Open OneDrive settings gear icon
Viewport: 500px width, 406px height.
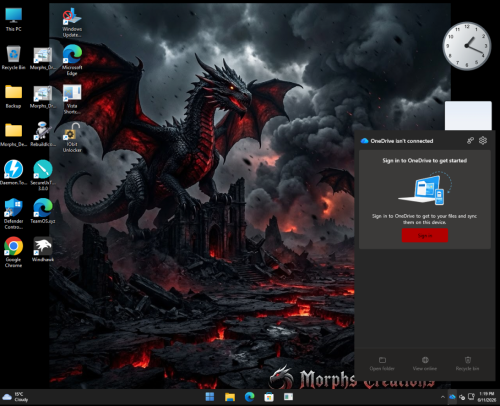pyautogui.click(x=483, y=141)
